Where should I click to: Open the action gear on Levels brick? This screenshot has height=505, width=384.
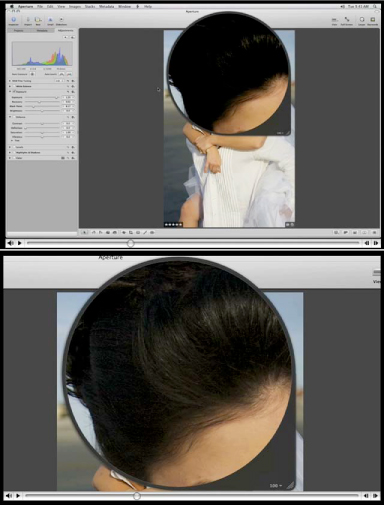pyautogui.click(x=73, y=147)
